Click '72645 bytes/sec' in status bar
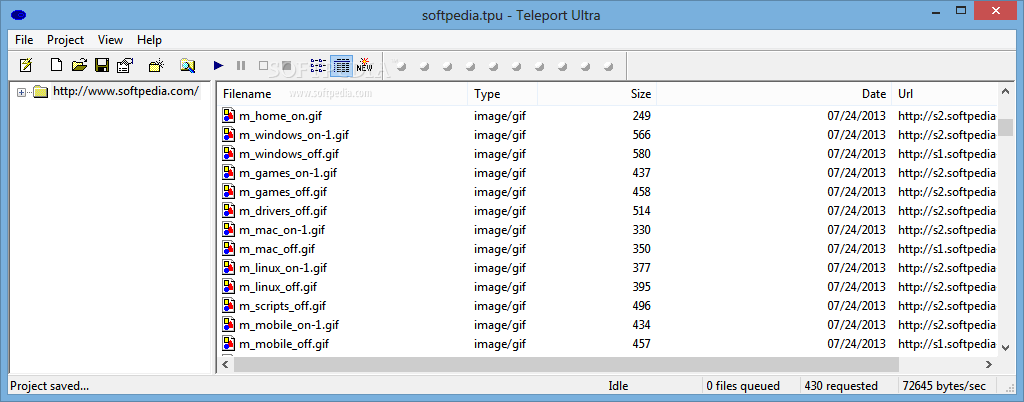 (x=944, y=386)
